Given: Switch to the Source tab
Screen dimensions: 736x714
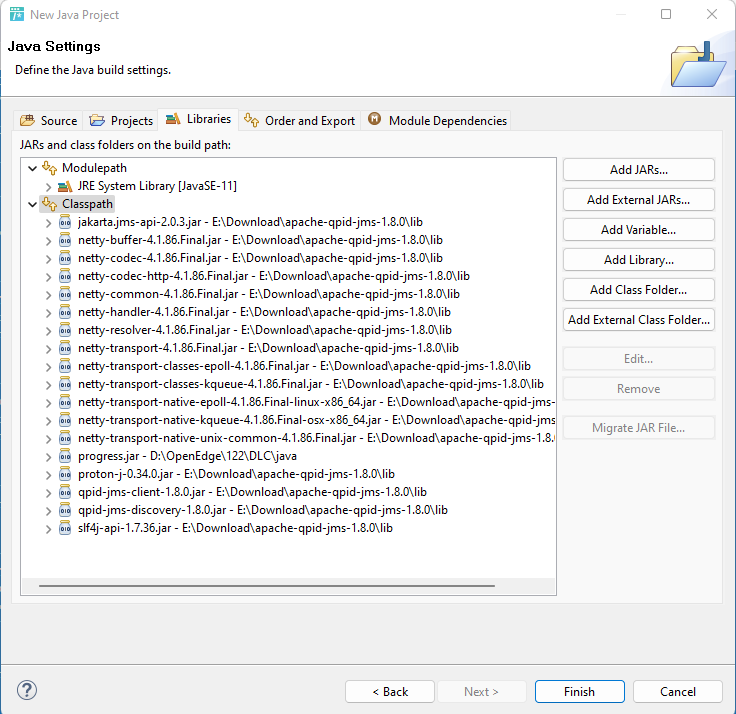Looking at the screenshot, I should click(48, 121).
